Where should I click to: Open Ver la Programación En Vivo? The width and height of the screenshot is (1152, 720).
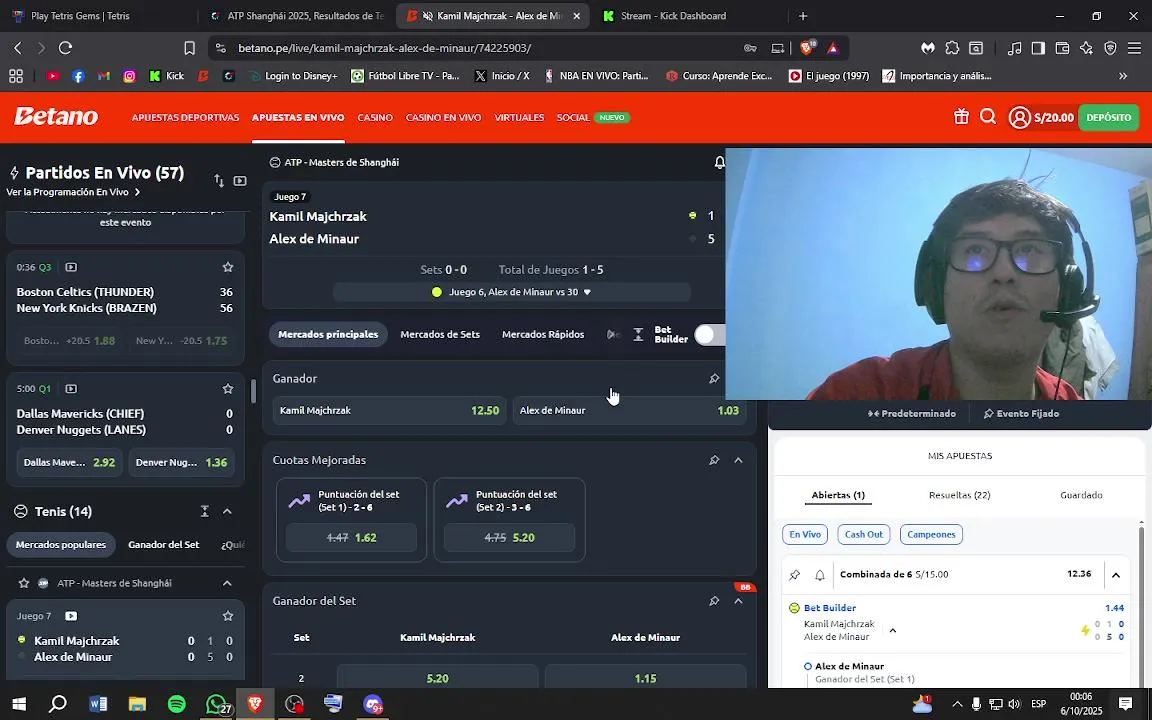(x=73, y=192)
